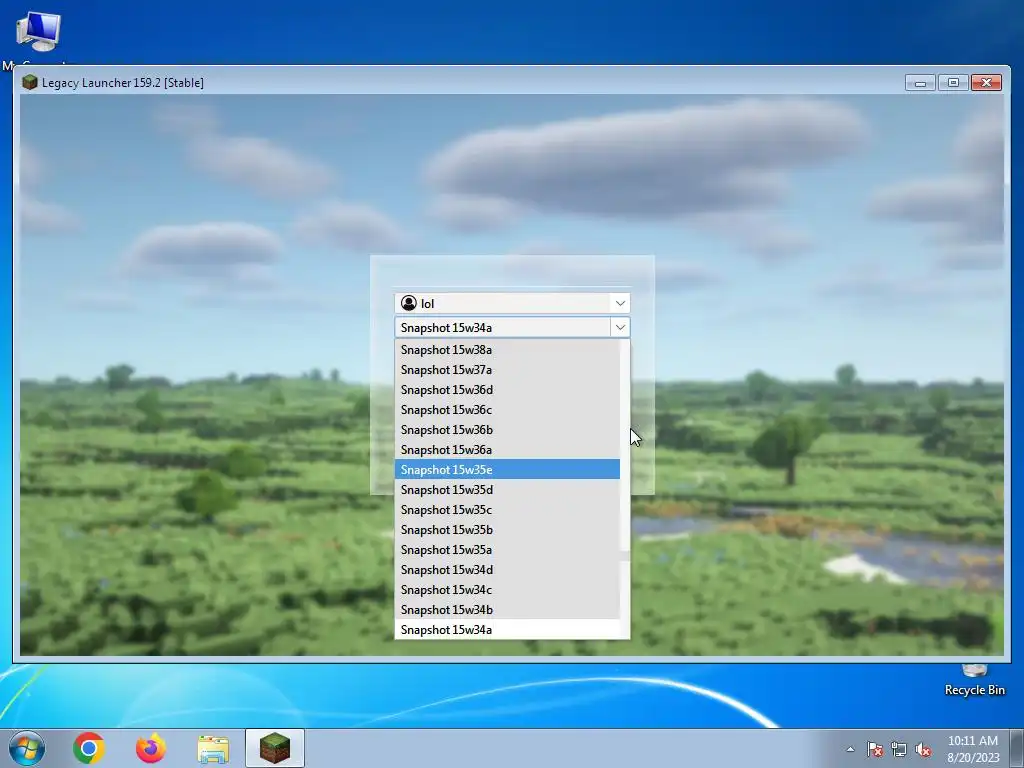Click the Legacy Launcher title bar grass block icon
This screenshot has height=768, width=1024.
click(x=29, y=82)
